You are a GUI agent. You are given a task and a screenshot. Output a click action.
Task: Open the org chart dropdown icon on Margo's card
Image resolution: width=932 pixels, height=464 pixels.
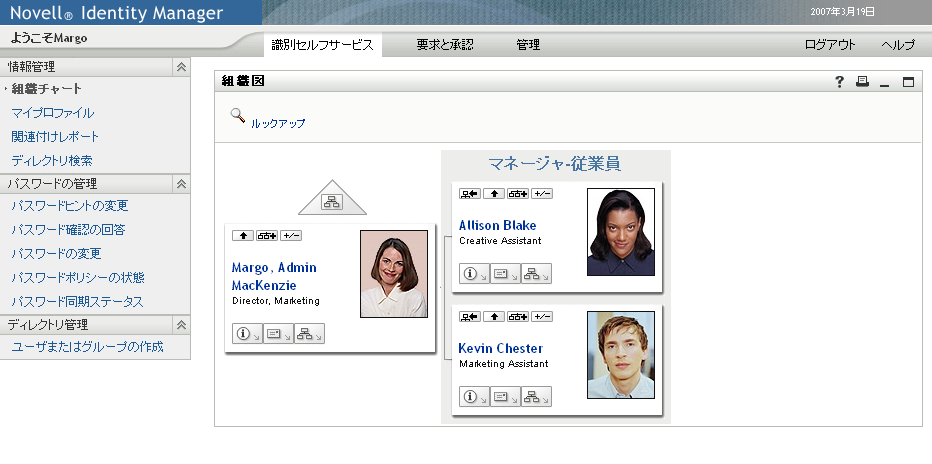pyautogui.click(x=309, y=334)
